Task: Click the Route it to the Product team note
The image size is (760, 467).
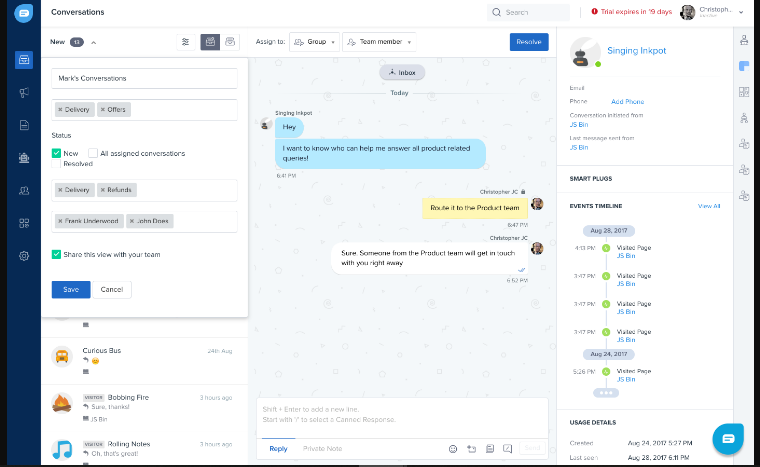Action: point(475,208)
